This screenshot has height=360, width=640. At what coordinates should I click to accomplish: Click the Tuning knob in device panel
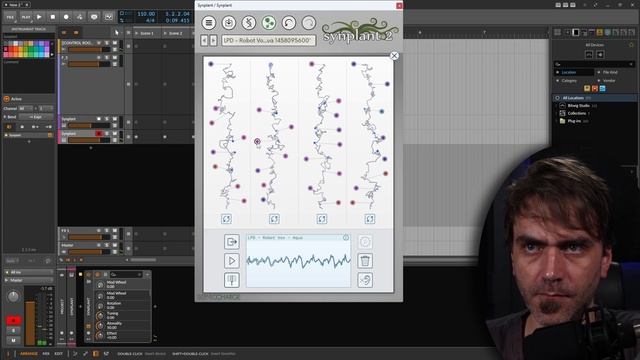coord(100,316)
